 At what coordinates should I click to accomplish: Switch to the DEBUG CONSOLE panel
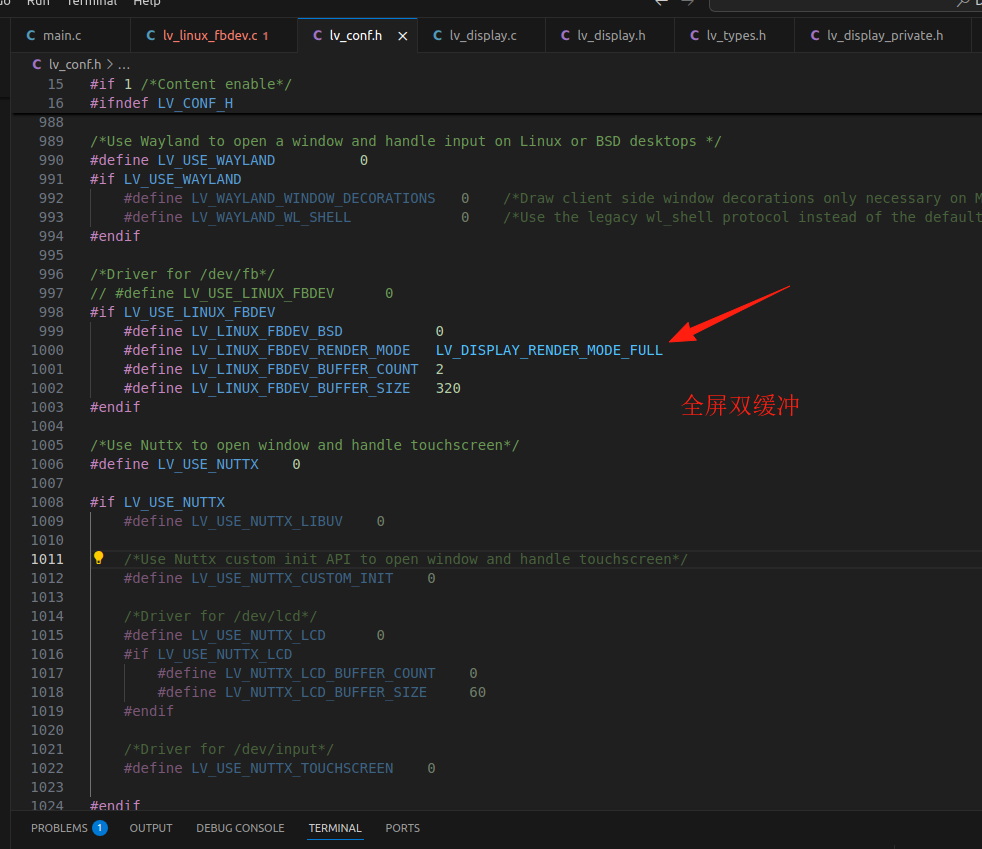point(240,827)
